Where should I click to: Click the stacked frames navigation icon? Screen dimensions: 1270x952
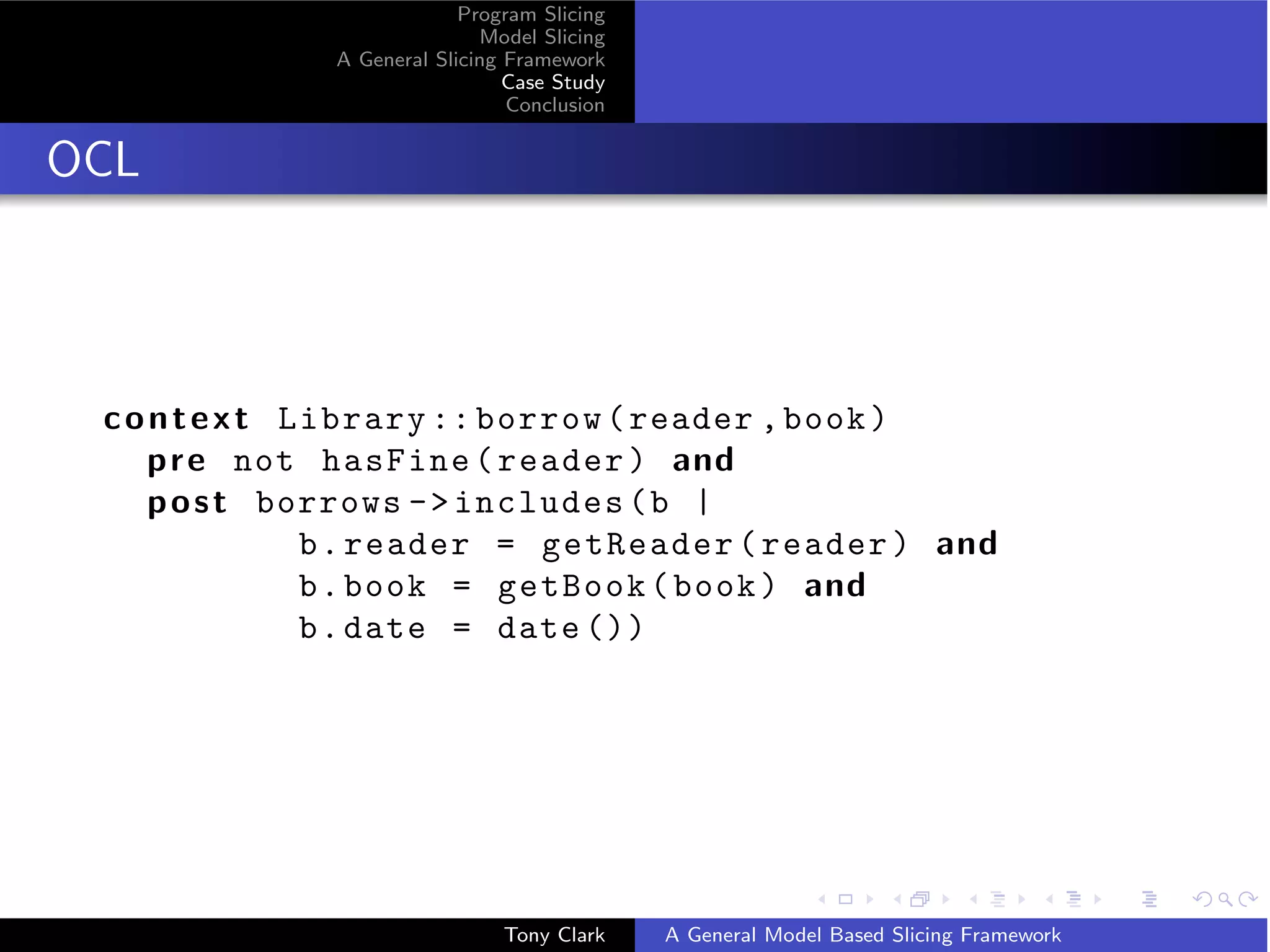920,899
